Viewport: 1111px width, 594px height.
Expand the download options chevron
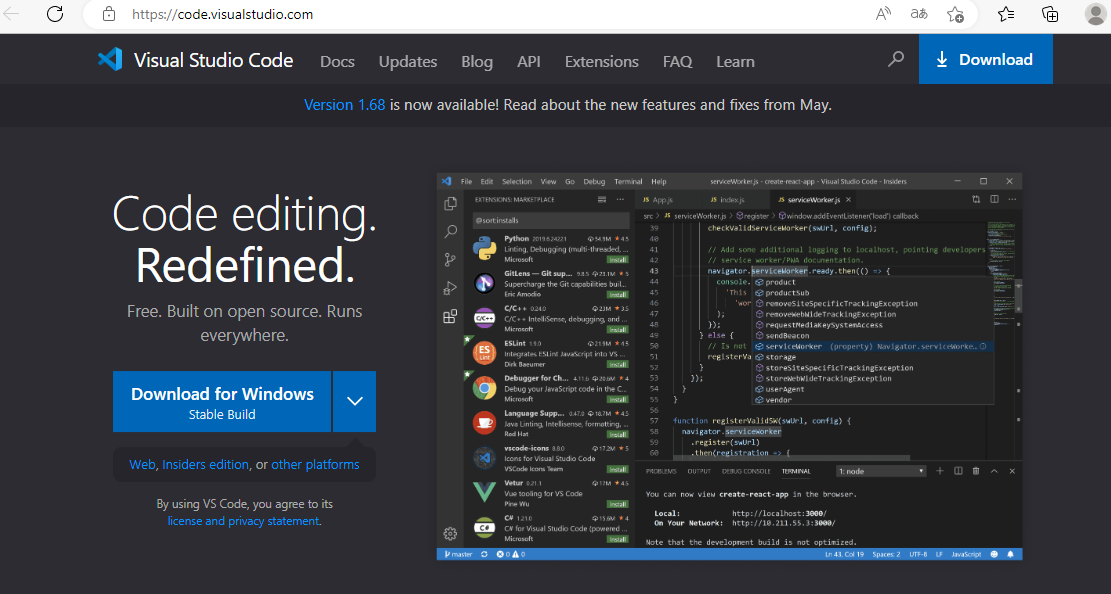(x=354, y=402)
